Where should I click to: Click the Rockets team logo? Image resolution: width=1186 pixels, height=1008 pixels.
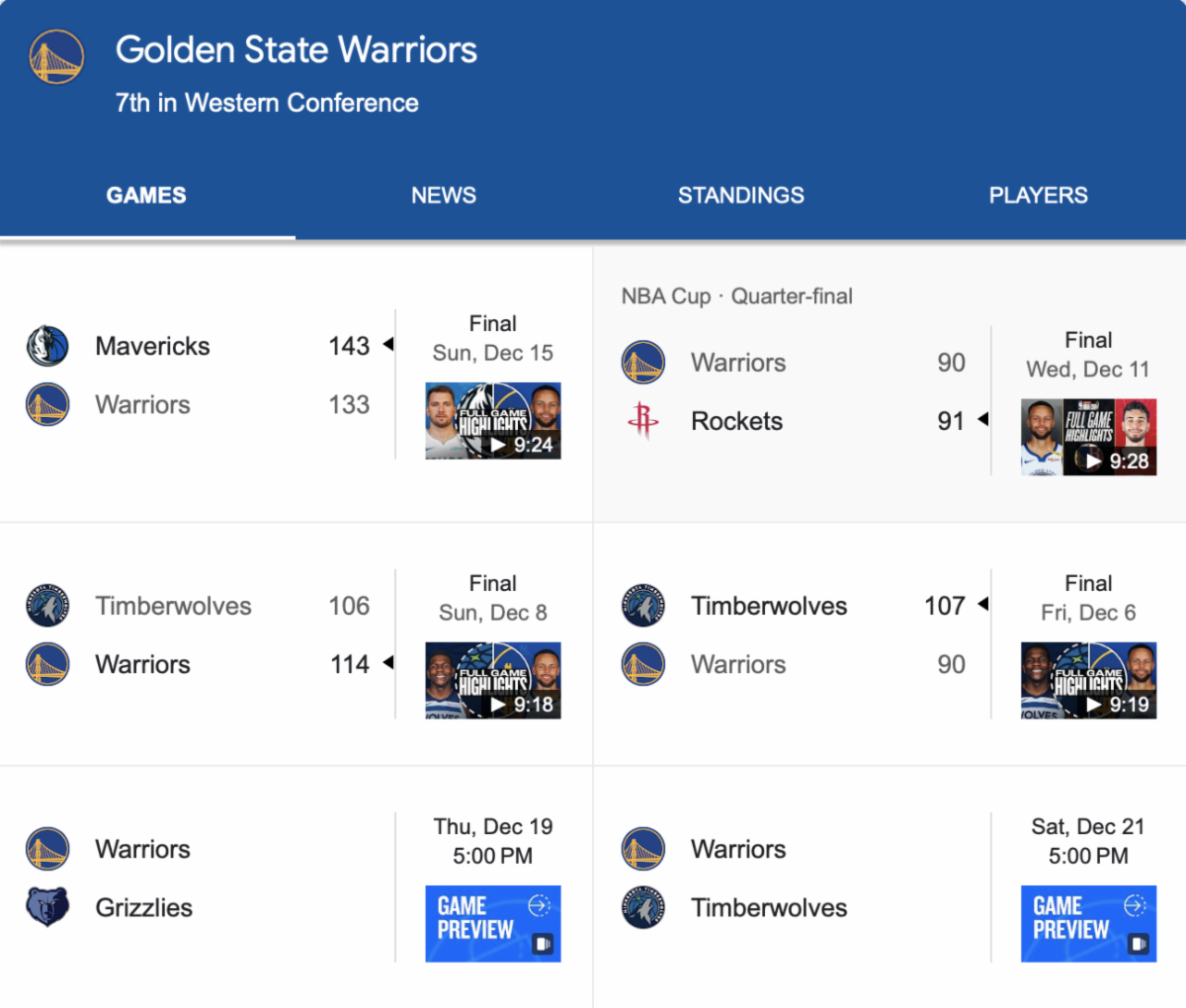point(643,420)
